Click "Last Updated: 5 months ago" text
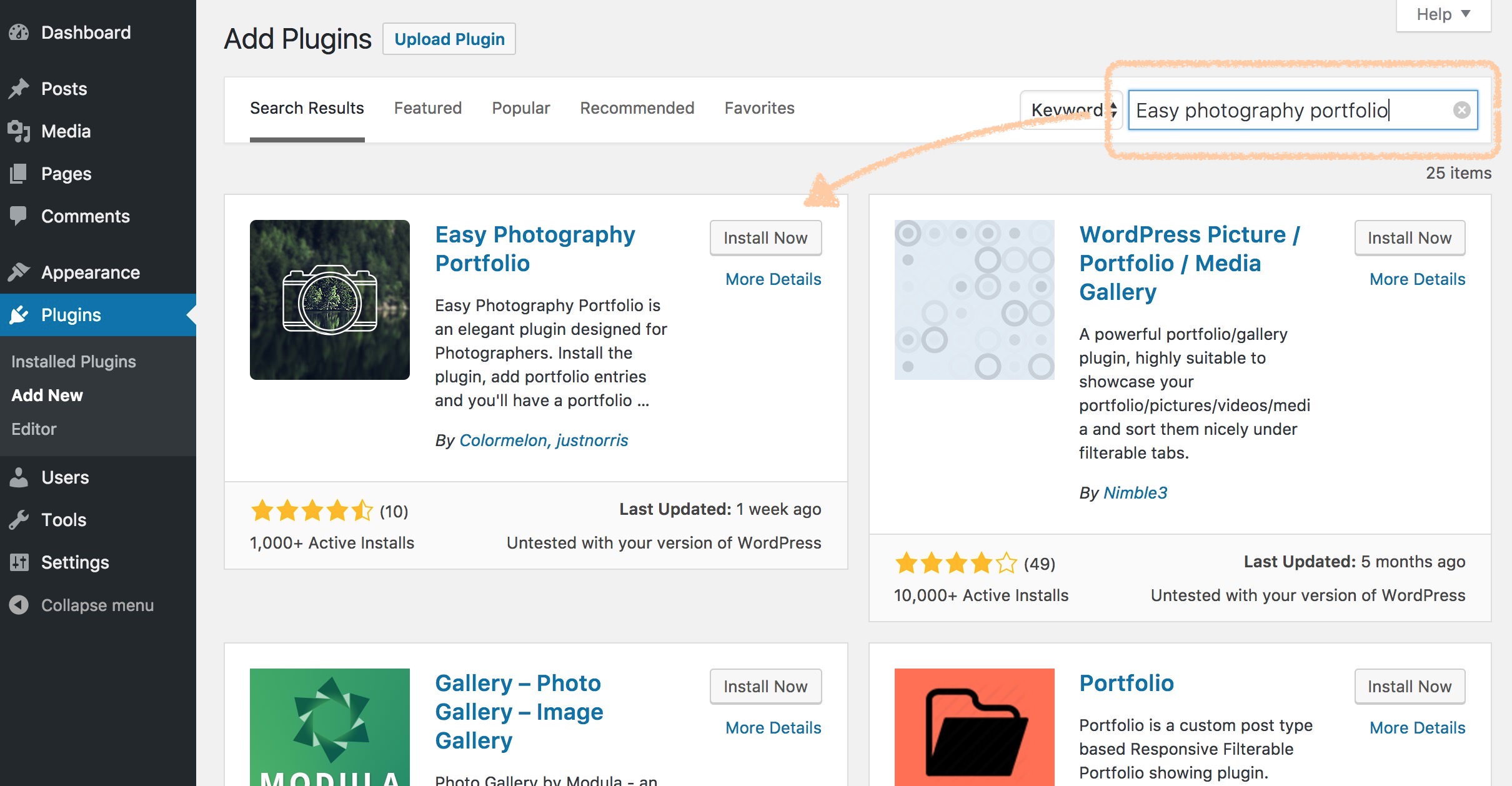Image resolution: width=1512 pixels, height=786 pixels. pos(1355,562)
